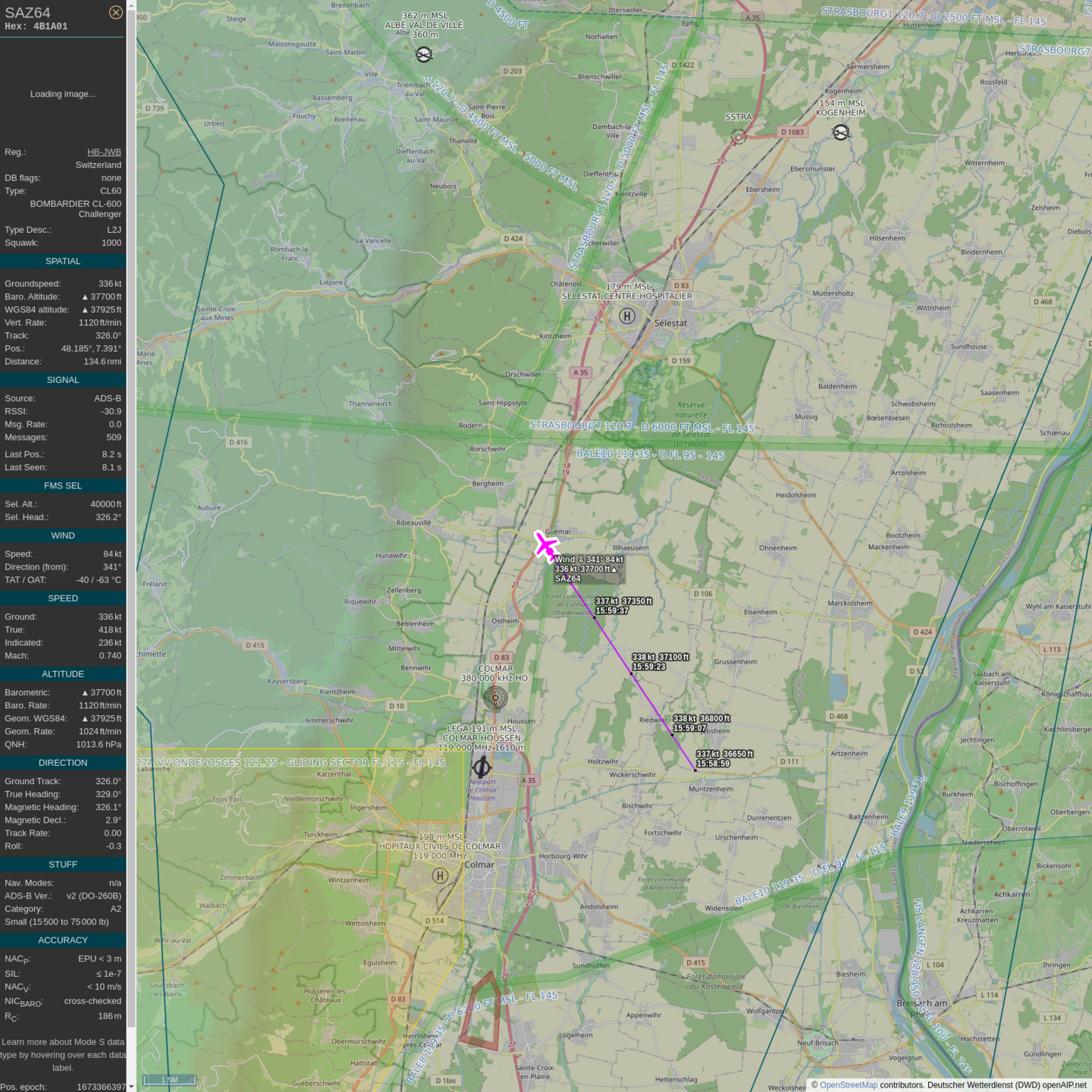The image size is (1092, 1092).
Task: Click the Kogenheim glider airfield icon
Action: click(x=840, y=133)
